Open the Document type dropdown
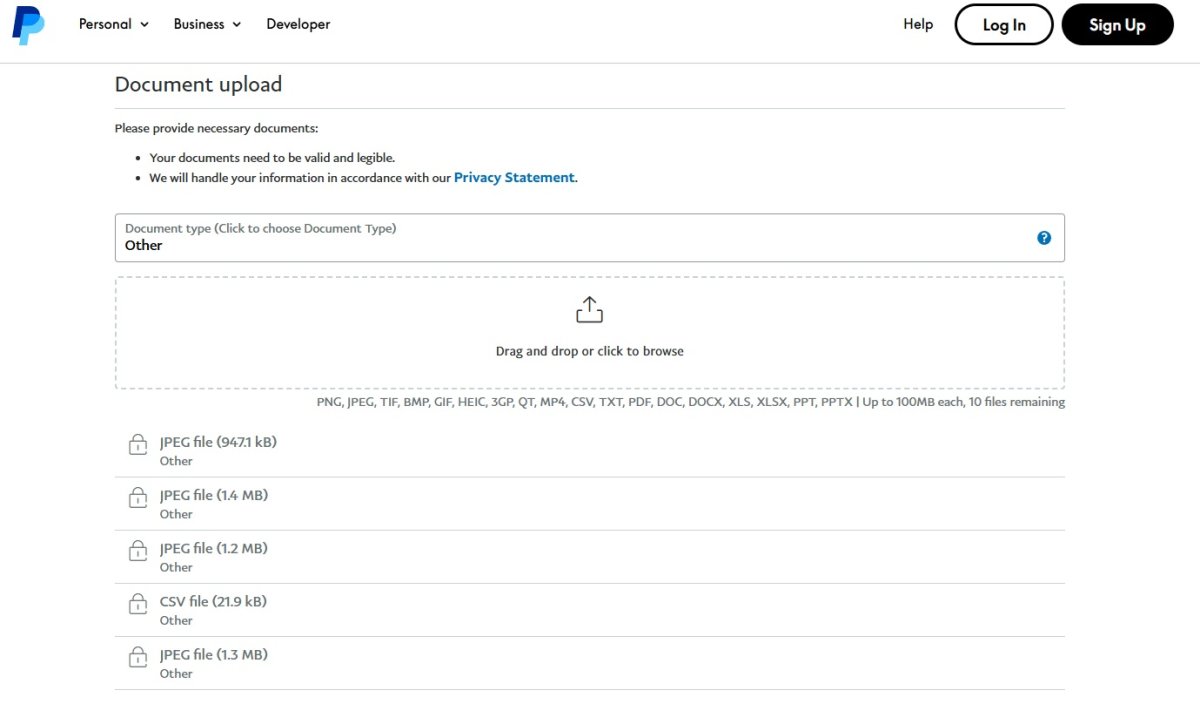1200x704 pixels. [x=590, y=238]
